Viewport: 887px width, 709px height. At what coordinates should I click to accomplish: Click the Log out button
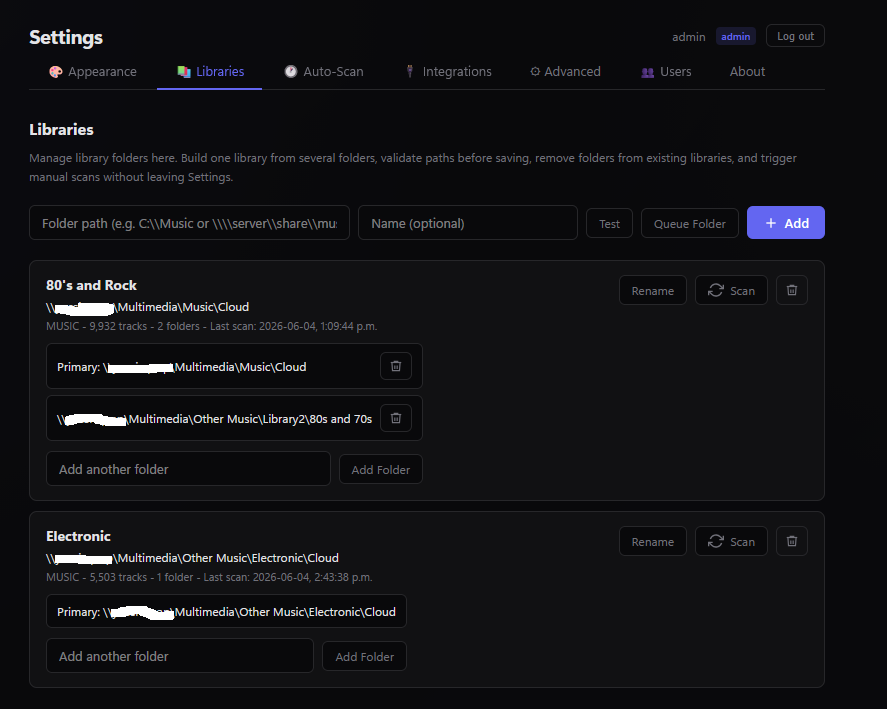795,36
